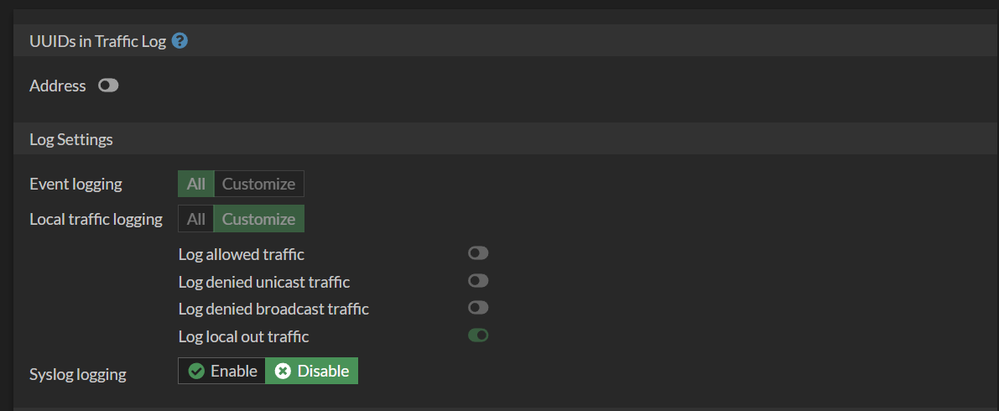Viewport: 999px width, 411px height.
Task: Toggle the Address UUID switch
Action: [108, 86]
